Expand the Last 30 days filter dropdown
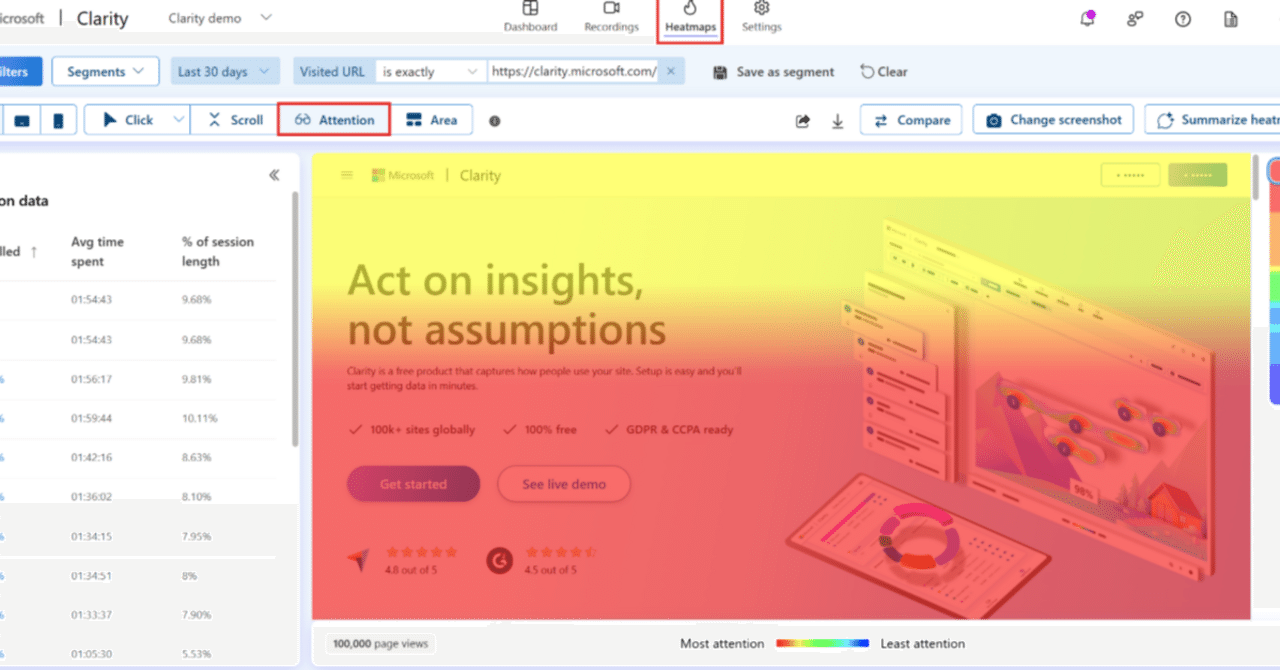 click(224, 71)
